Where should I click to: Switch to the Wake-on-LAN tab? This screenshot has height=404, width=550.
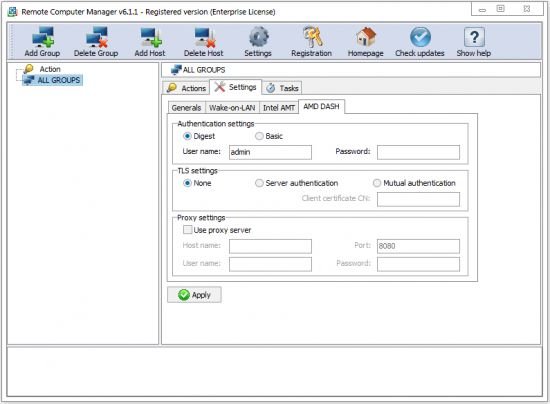(232, 108)
